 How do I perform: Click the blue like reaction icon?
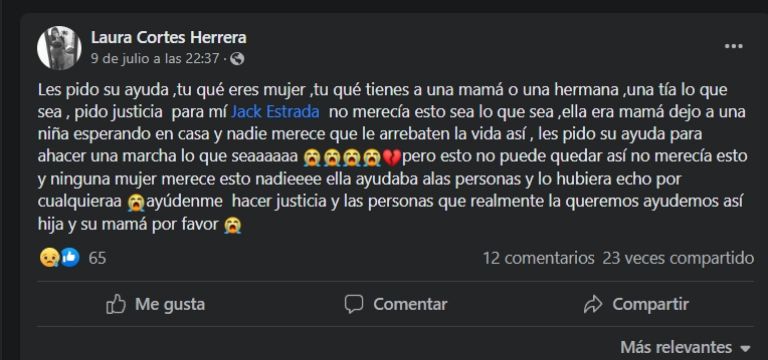click(x=70, y=258)
